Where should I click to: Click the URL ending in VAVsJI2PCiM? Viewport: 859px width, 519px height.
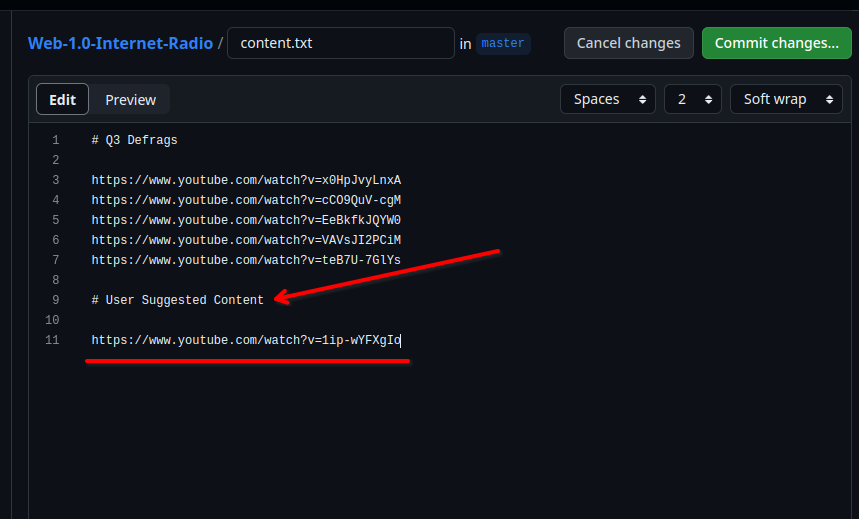[246, 240]
